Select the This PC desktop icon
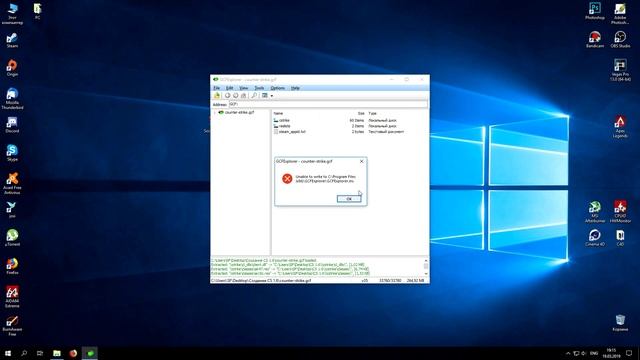 (12, 13)
